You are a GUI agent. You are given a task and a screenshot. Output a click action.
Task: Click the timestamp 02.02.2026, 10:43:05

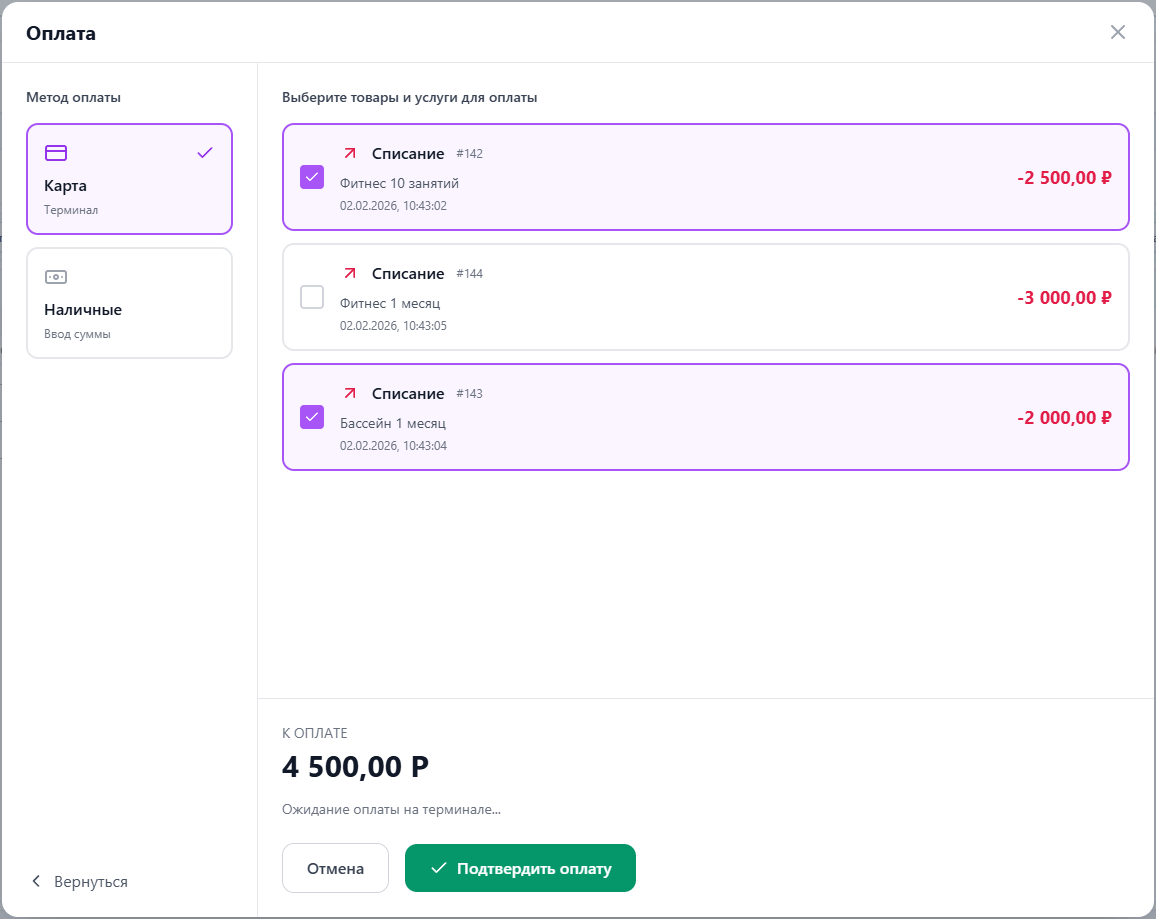click(393, 326)
